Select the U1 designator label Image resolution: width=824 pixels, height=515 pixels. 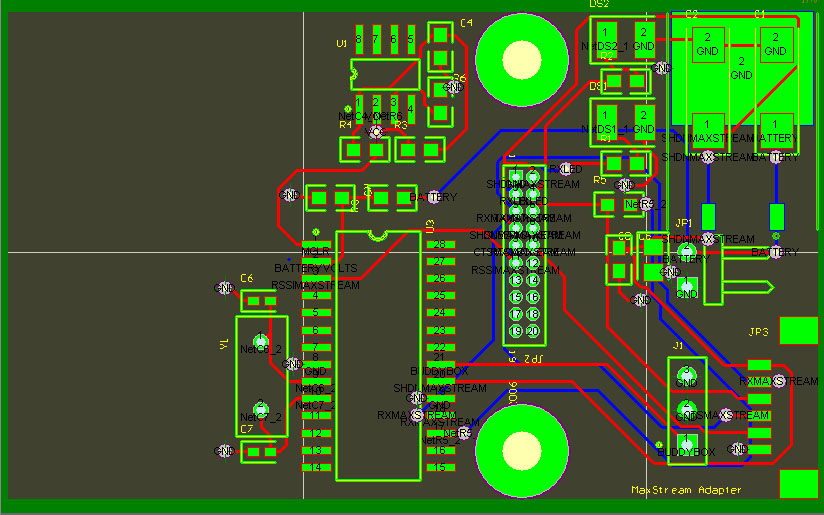click(342, 44)
